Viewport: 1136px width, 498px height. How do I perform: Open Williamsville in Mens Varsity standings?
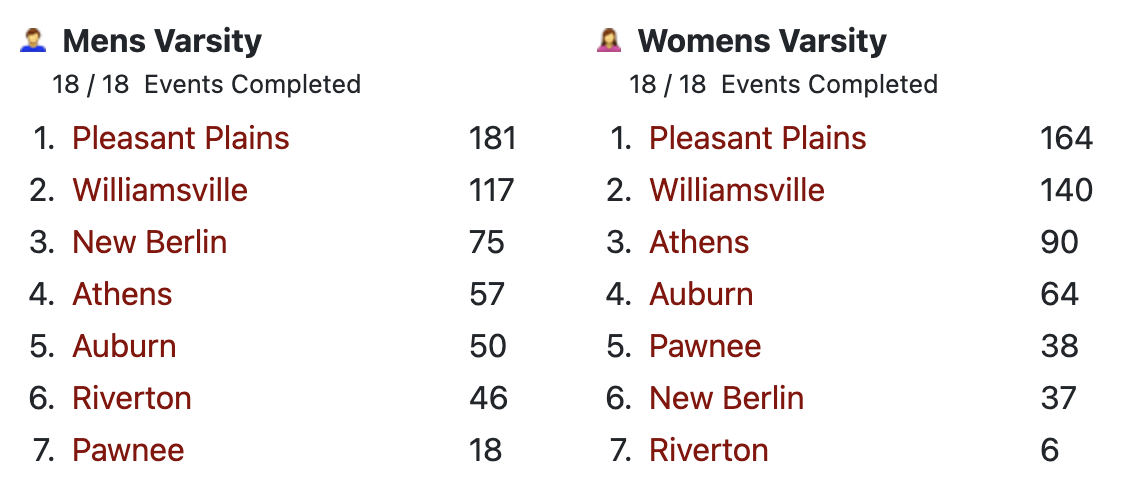click(x=160, y=190)
